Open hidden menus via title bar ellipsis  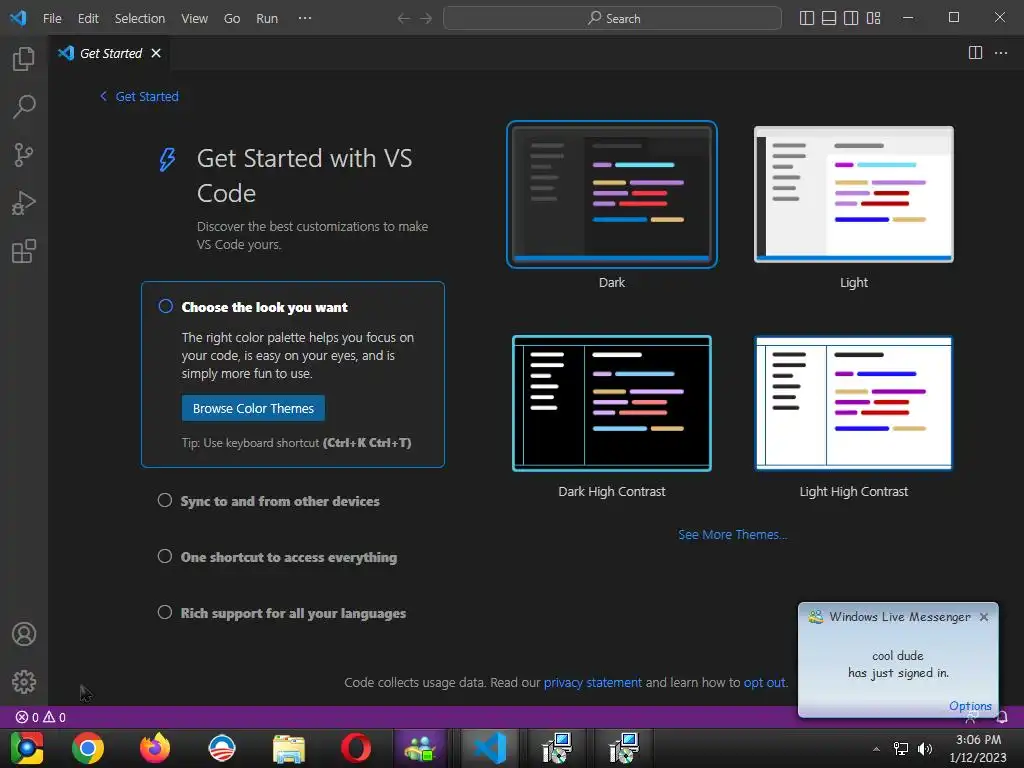point(304,18)
